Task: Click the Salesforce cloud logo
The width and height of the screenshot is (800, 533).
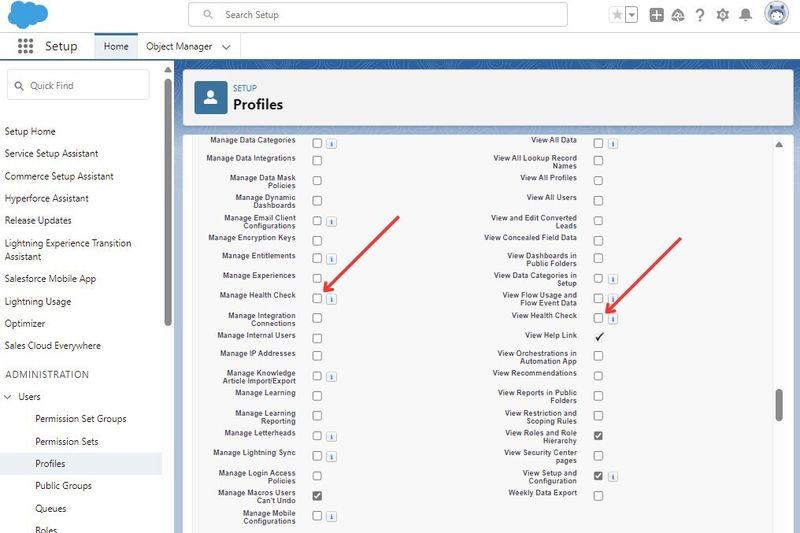Action: click(x=28, y=14)
